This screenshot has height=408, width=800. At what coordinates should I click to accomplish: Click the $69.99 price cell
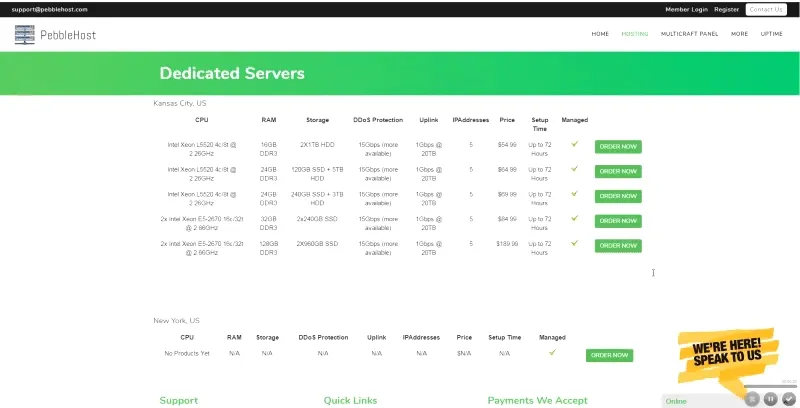pyautogui.click(x=507, y=194)
